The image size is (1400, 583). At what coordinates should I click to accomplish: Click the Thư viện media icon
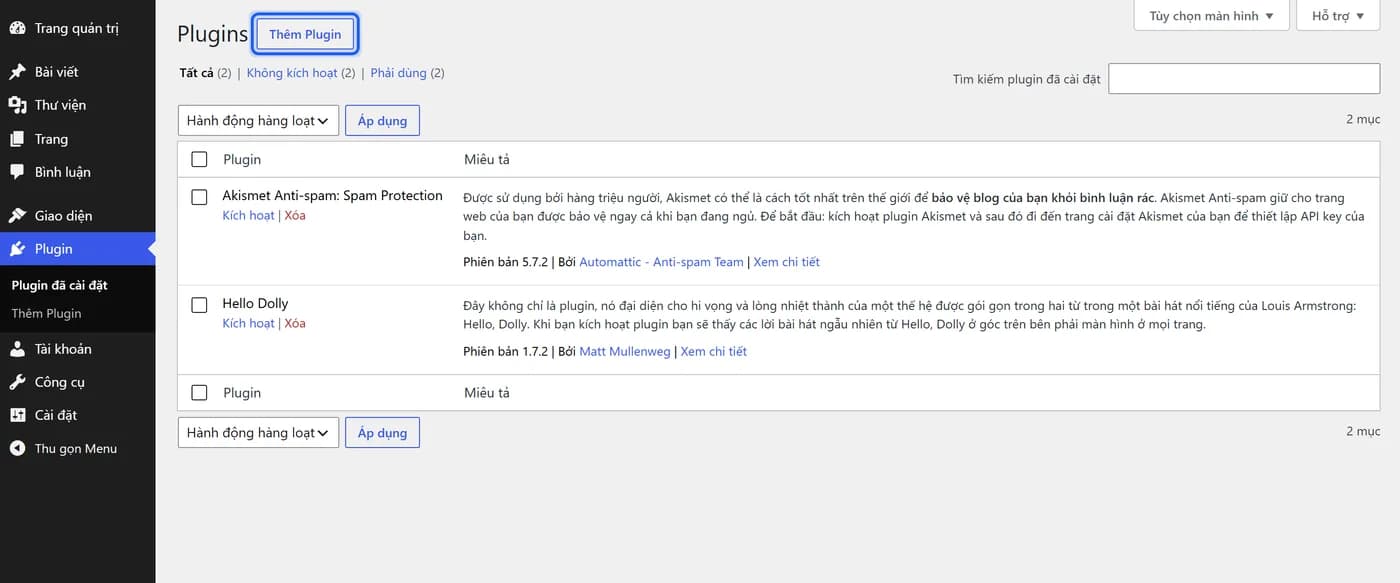pos(17,105)
